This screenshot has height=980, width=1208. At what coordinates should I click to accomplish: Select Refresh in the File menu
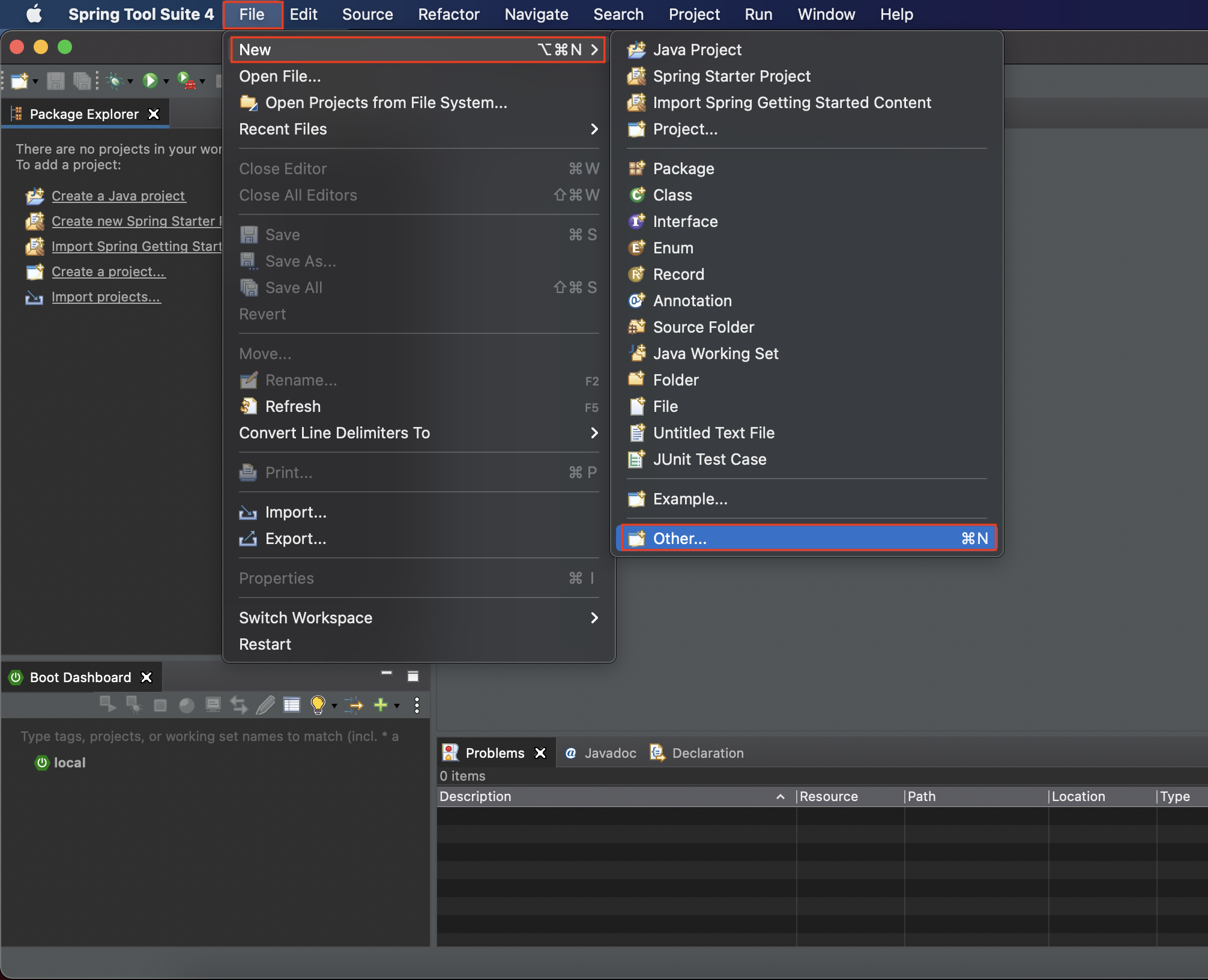click(418, 407)
